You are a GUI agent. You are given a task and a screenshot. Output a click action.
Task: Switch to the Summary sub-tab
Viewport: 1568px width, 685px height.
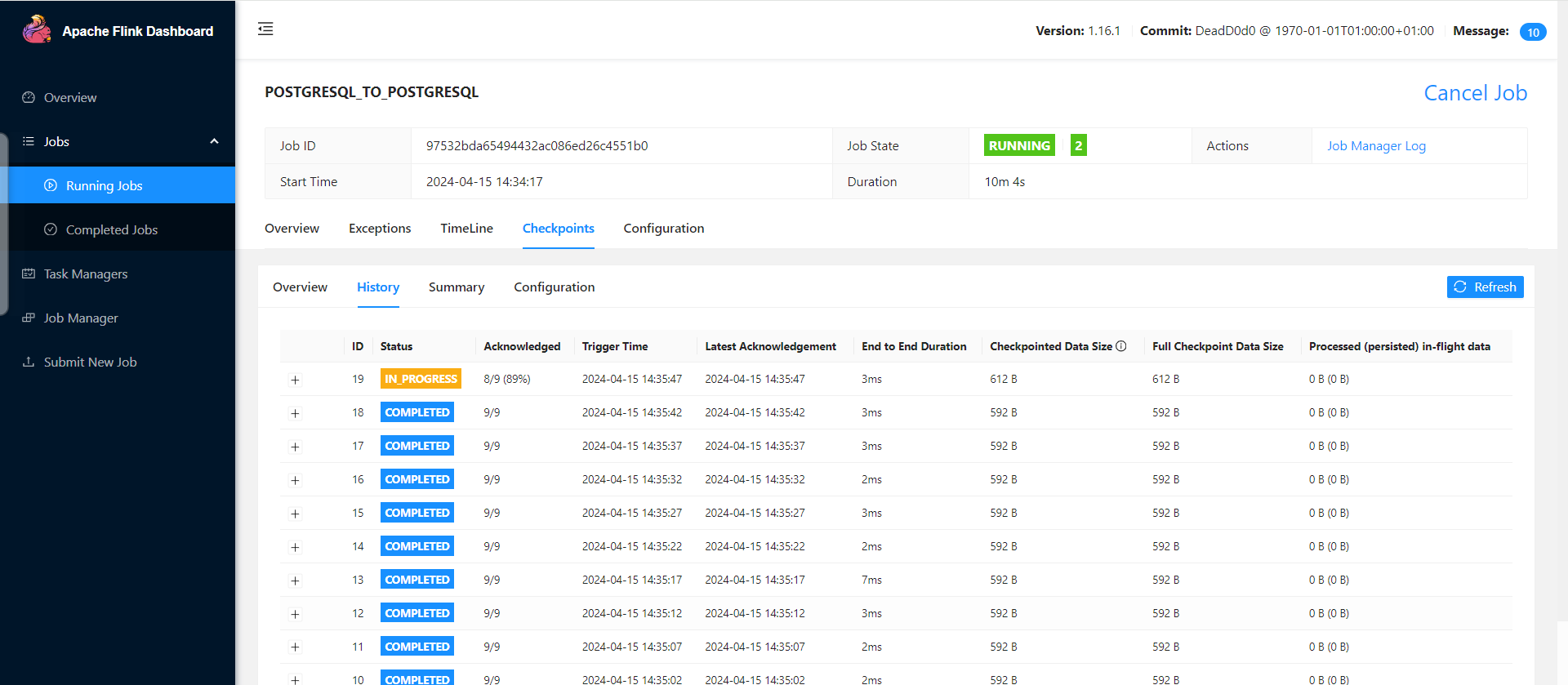pyautogui.click(x=457, y=287)
